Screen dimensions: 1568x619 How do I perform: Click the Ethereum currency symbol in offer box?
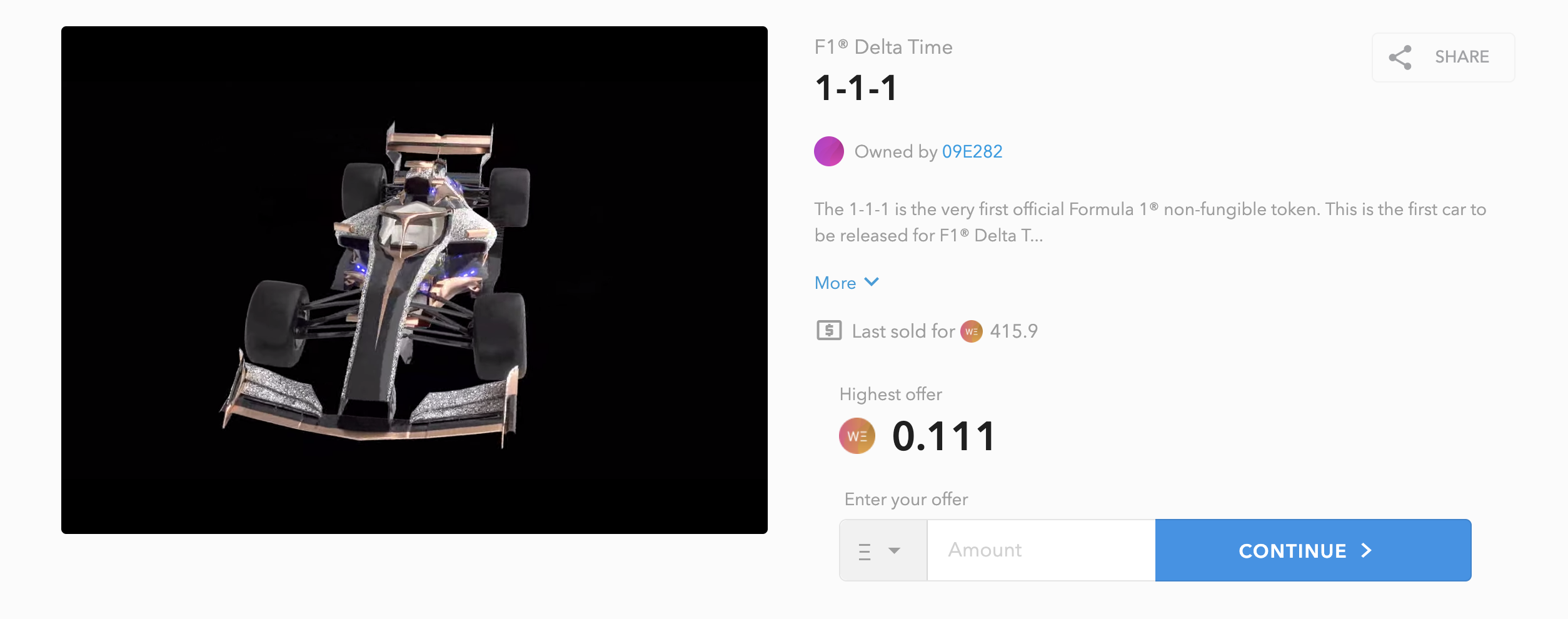pos(865,551)
